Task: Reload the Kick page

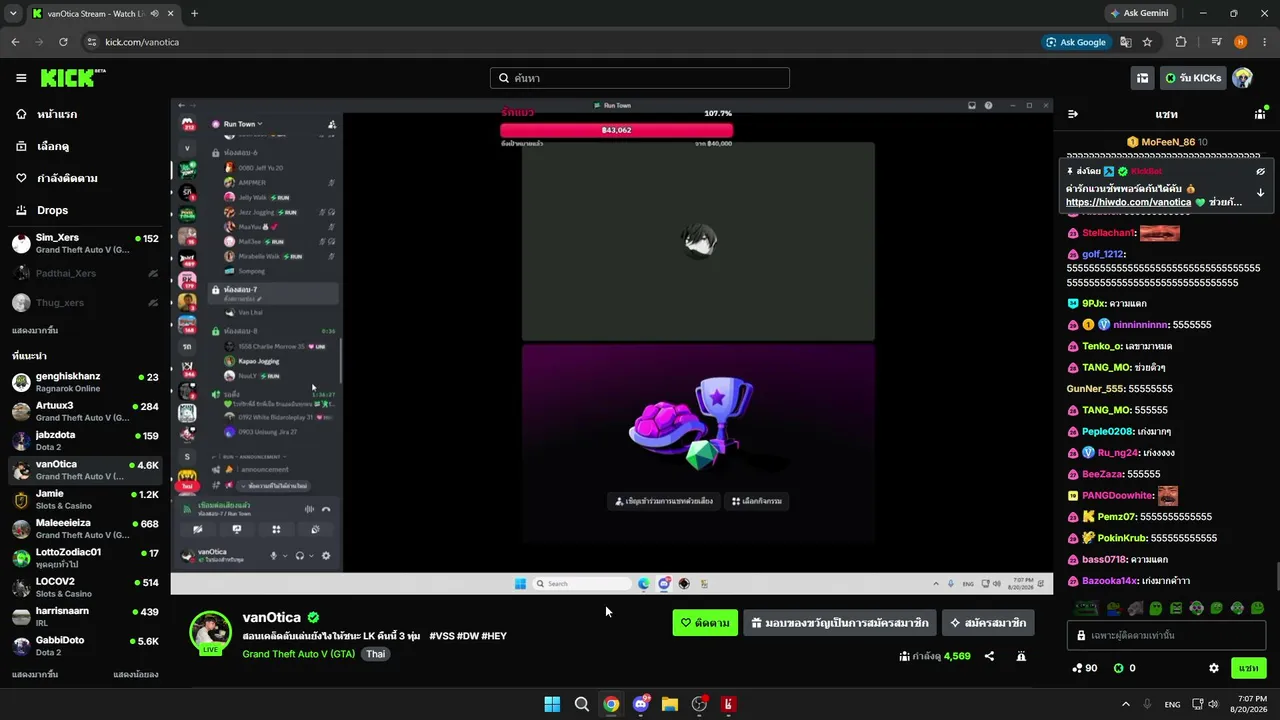Action: tap(63, 42)
